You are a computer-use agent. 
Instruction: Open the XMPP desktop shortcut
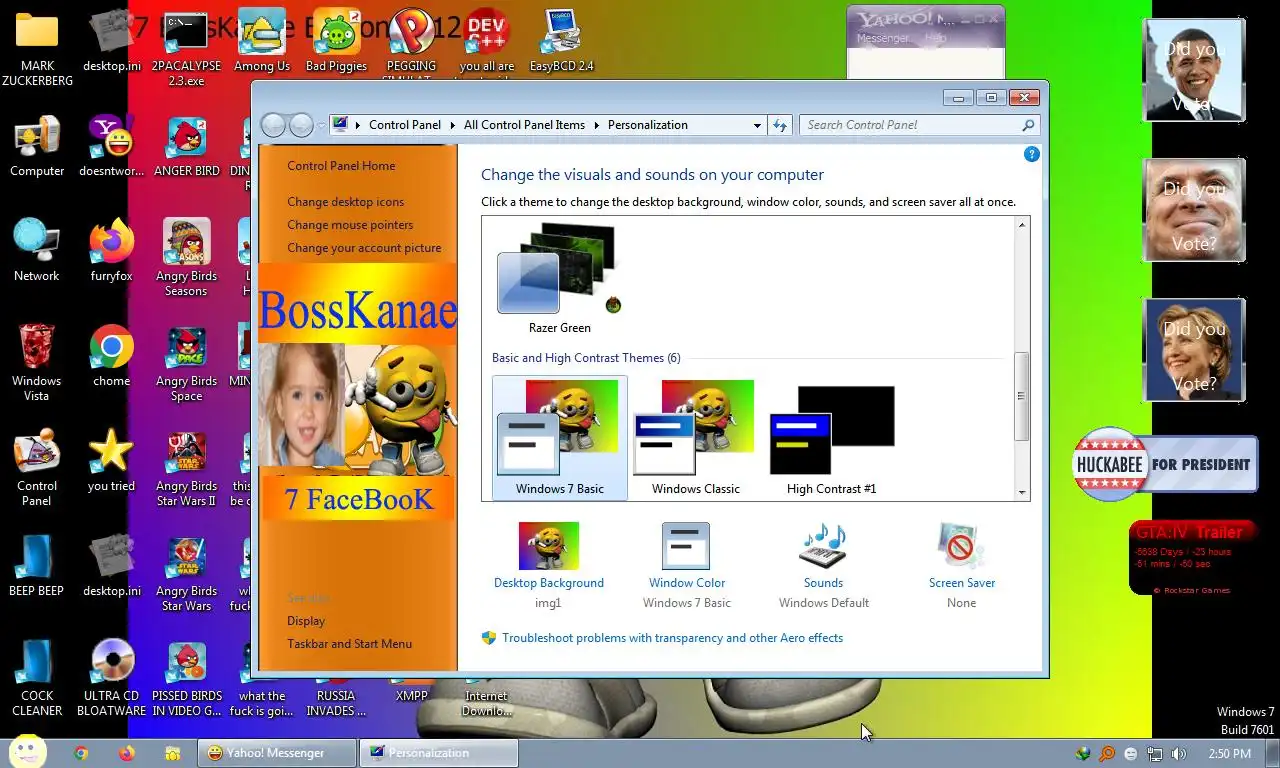point(411,695)
